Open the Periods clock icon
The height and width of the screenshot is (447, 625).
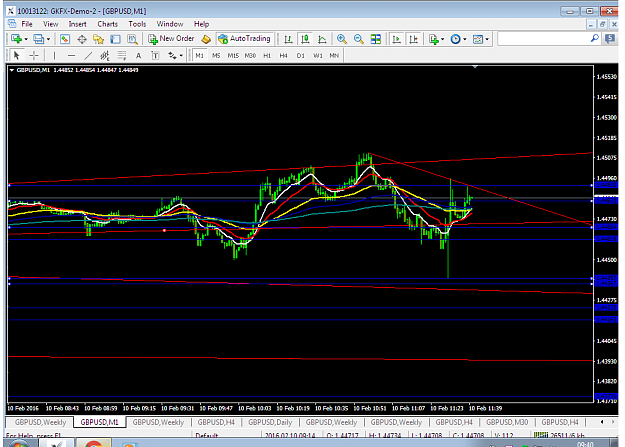455,39
